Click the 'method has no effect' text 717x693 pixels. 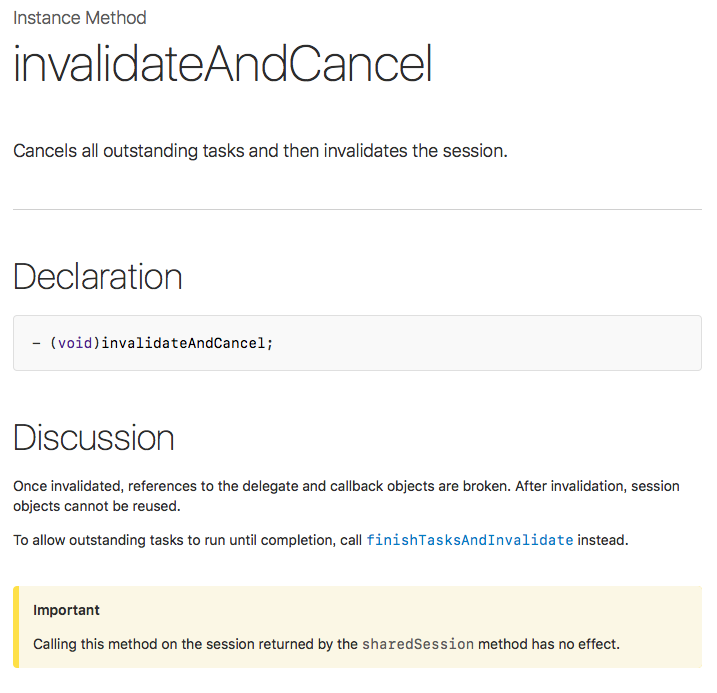(549, 644)
